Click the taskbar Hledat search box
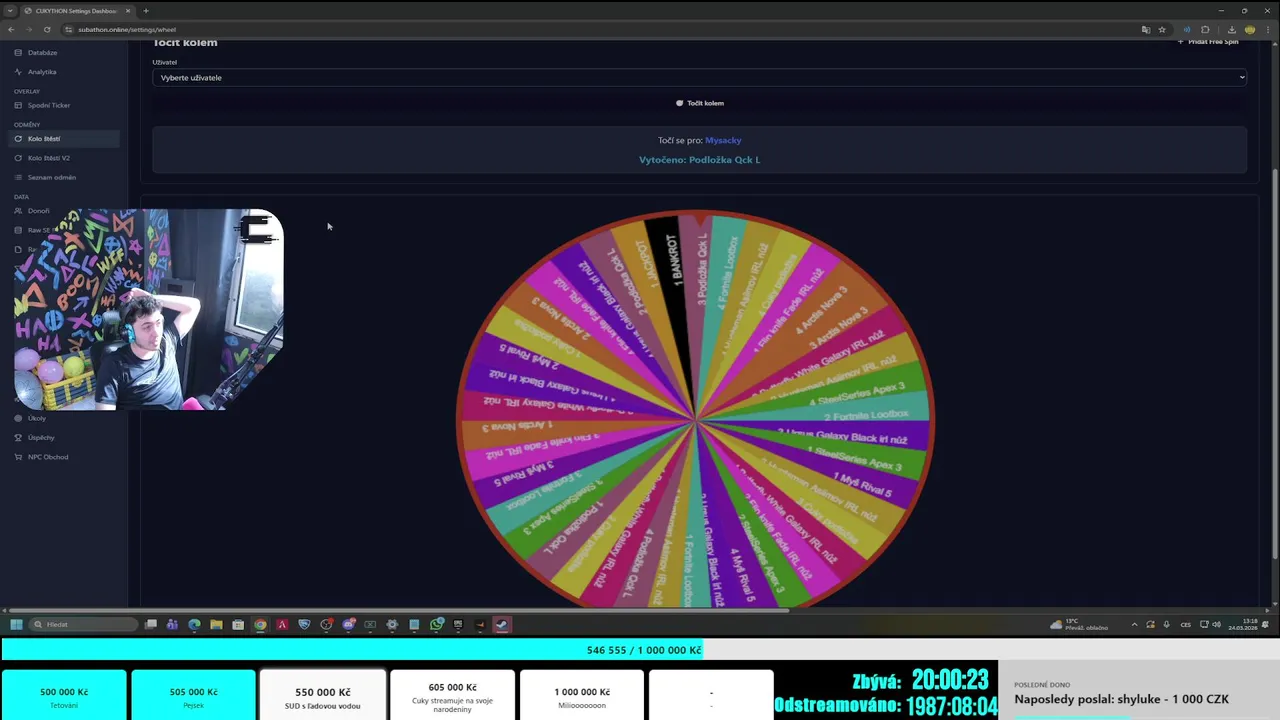Viewport: 1280px width, 720px height. [83, 624]
